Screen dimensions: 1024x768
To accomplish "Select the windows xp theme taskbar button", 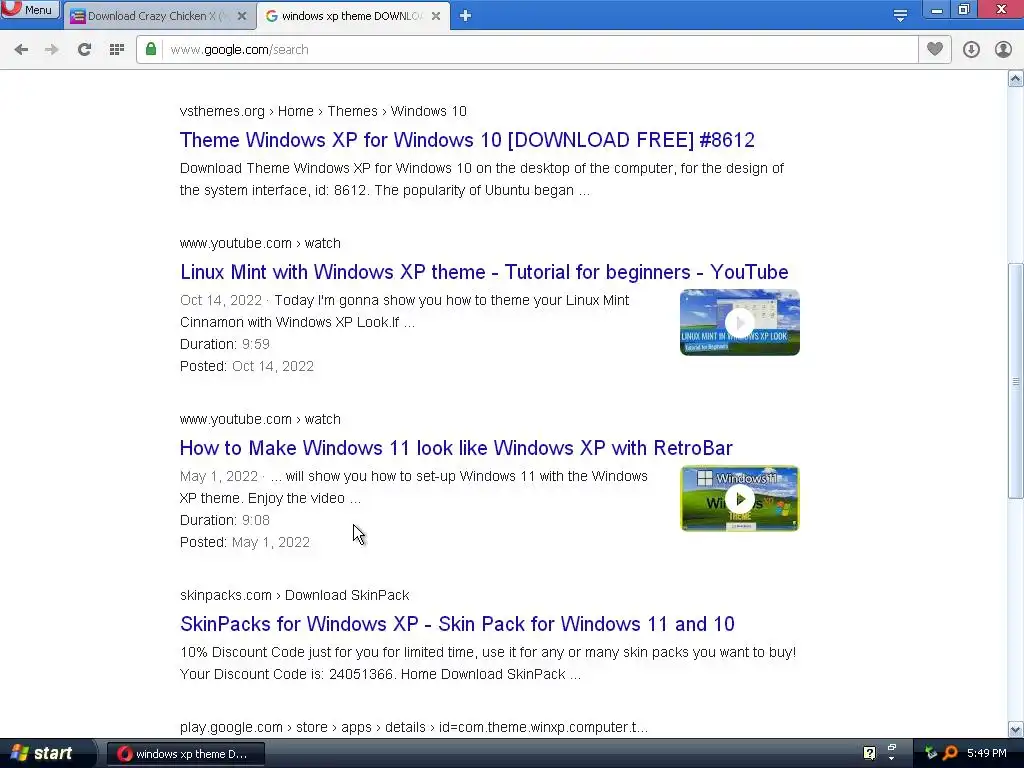I will point(185,754).
